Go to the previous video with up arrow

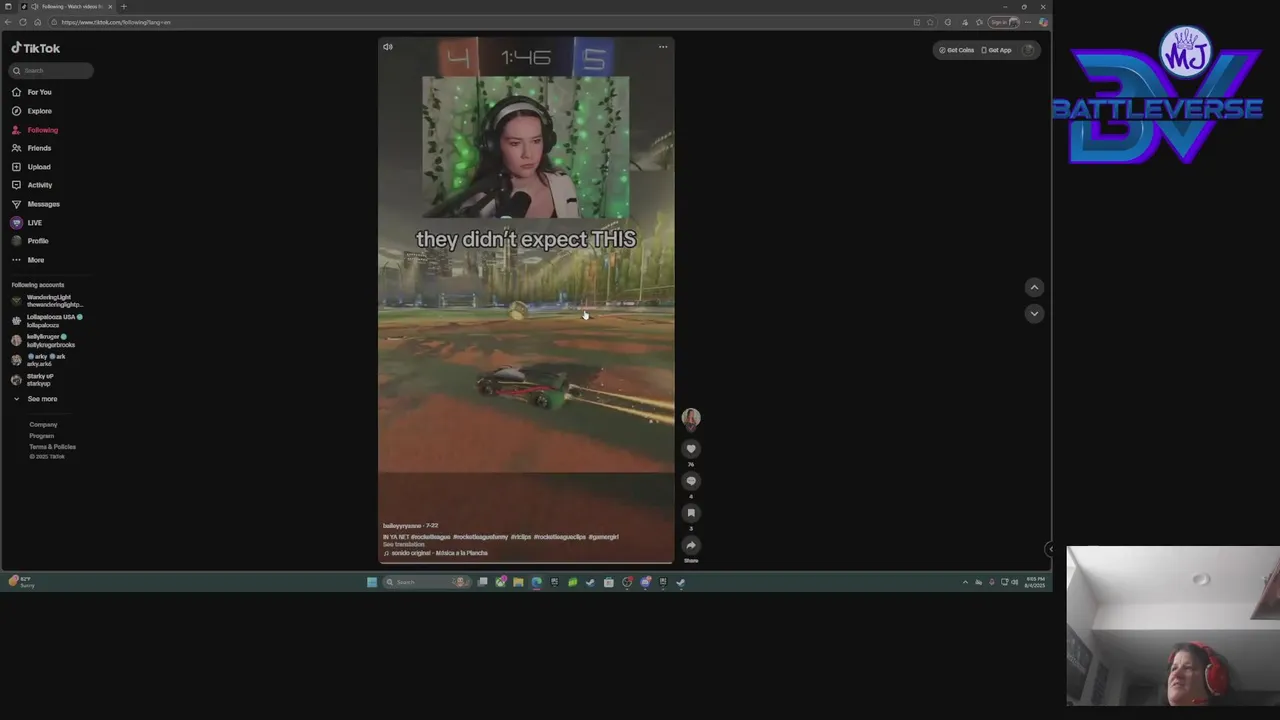pyautogui.click(x=1035, y=287)
